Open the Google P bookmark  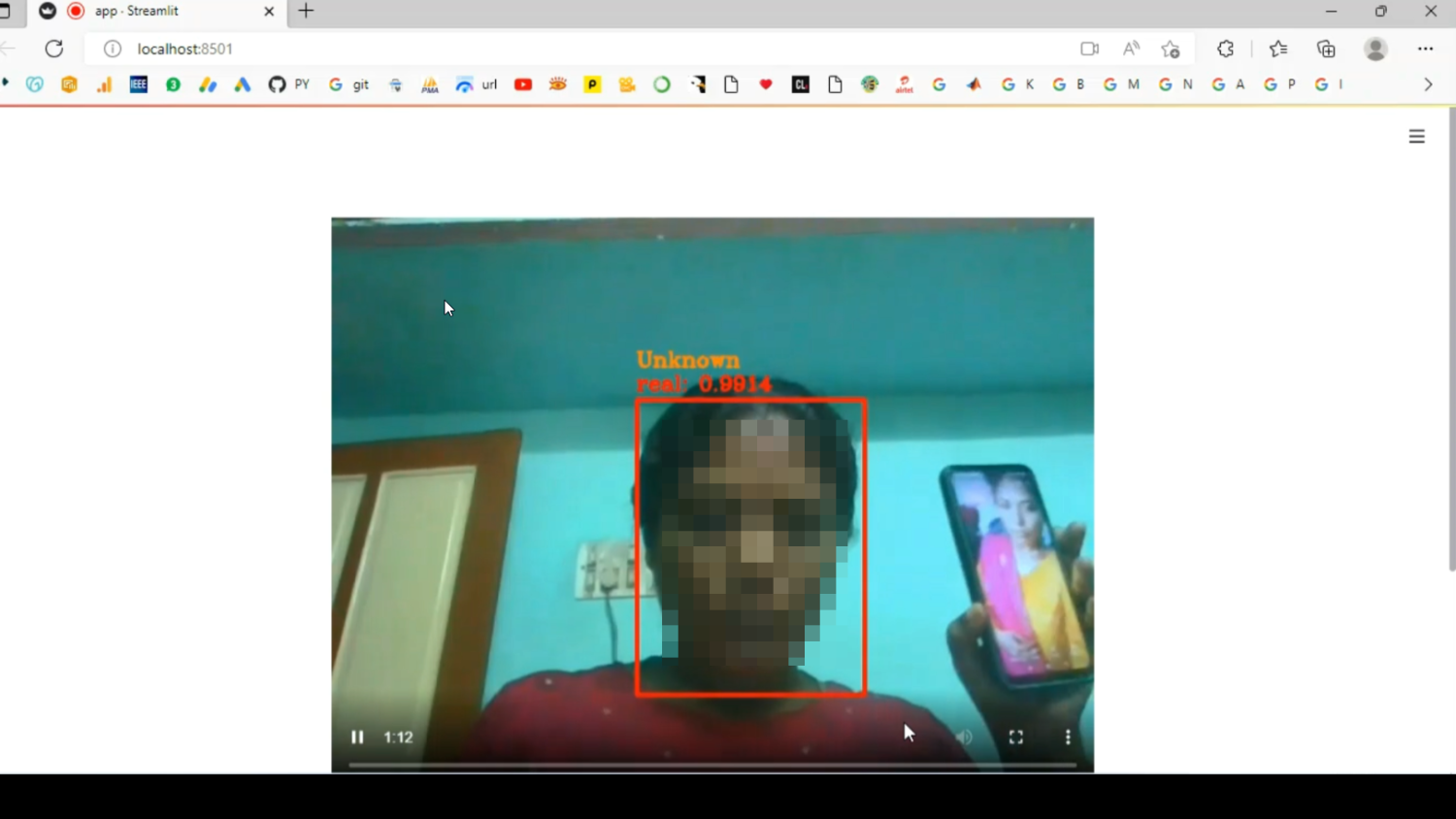coord(1280,84)
